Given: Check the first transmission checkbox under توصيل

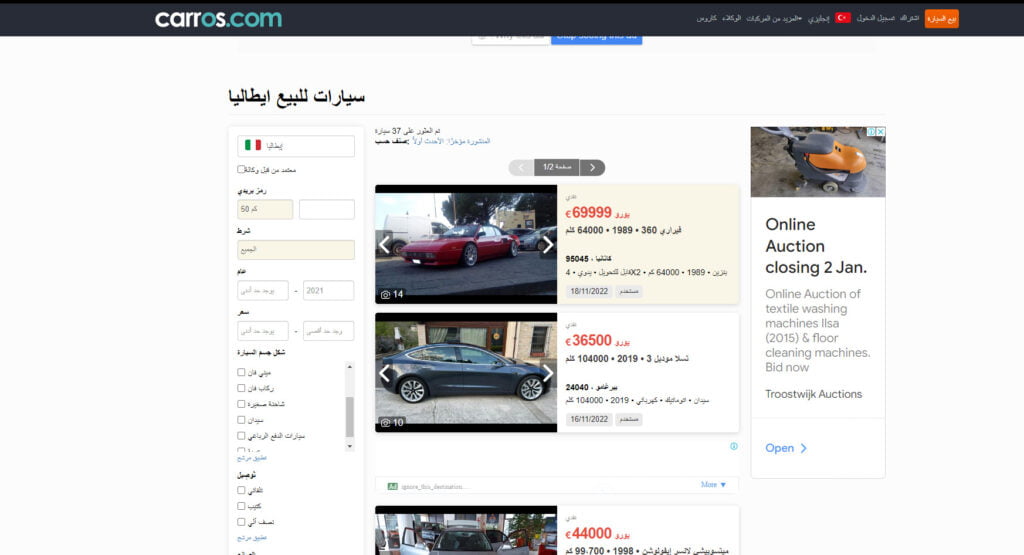Looking at the screenshot, I should 241,490.
